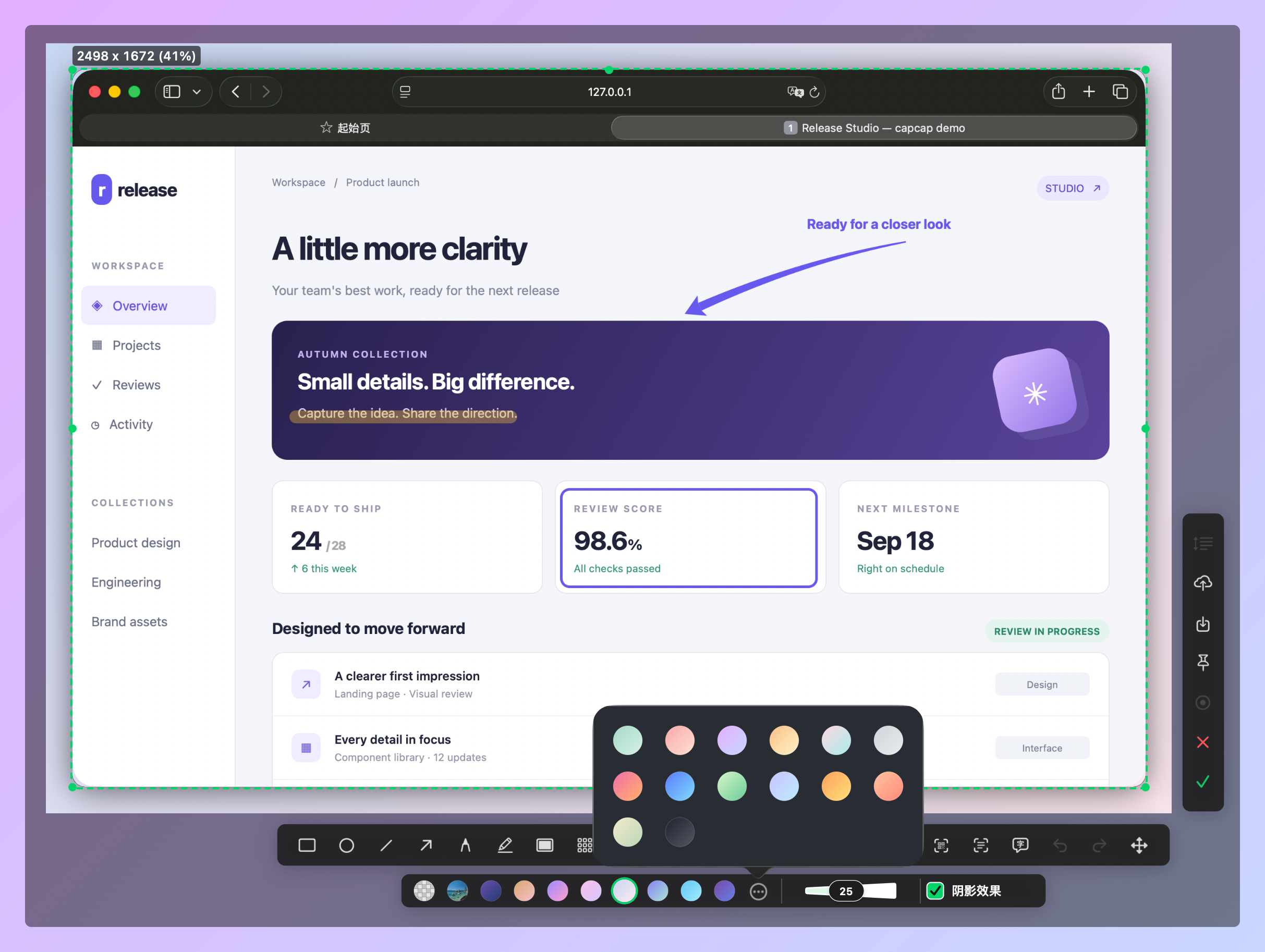Reload the page in Safari
Screen dimensions: 1265x952
[814, 91]
